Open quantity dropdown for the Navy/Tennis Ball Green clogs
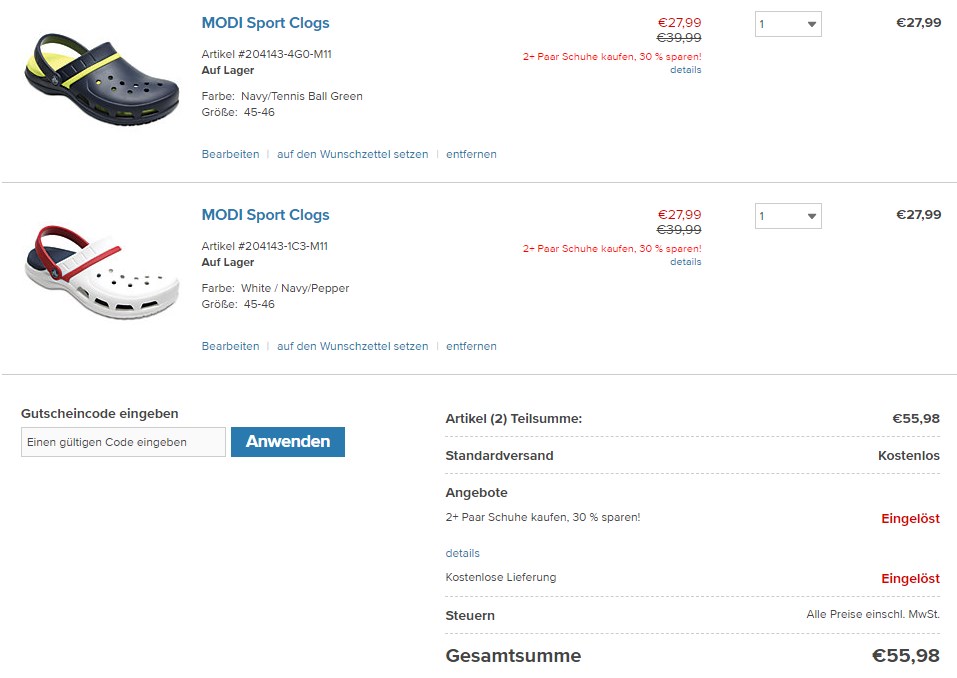The width and height of the screenshot is (957, 678). 788,24
